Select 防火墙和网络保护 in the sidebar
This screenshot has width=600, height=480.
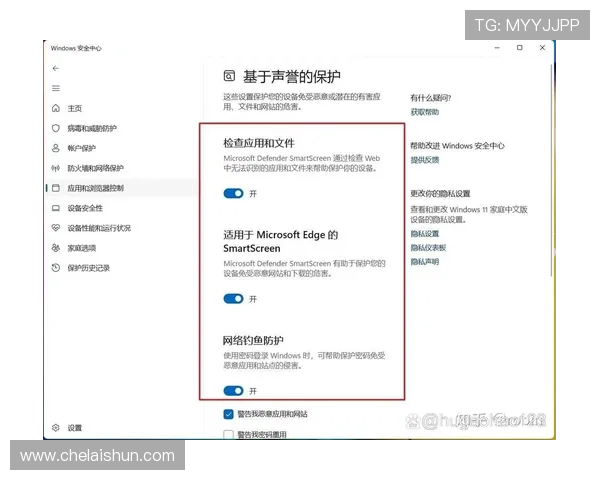pyautogui.click(x=96, y=168)
